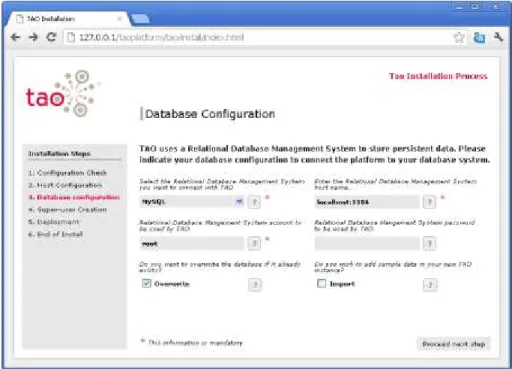Click the Proceed next step button

coord(453,344)
